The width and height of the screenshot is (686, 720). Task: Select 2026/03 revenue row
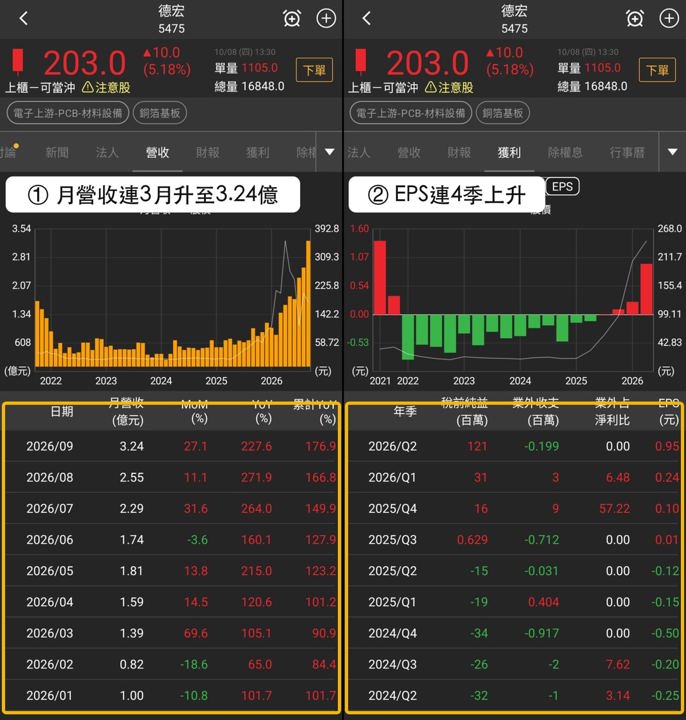172,633
